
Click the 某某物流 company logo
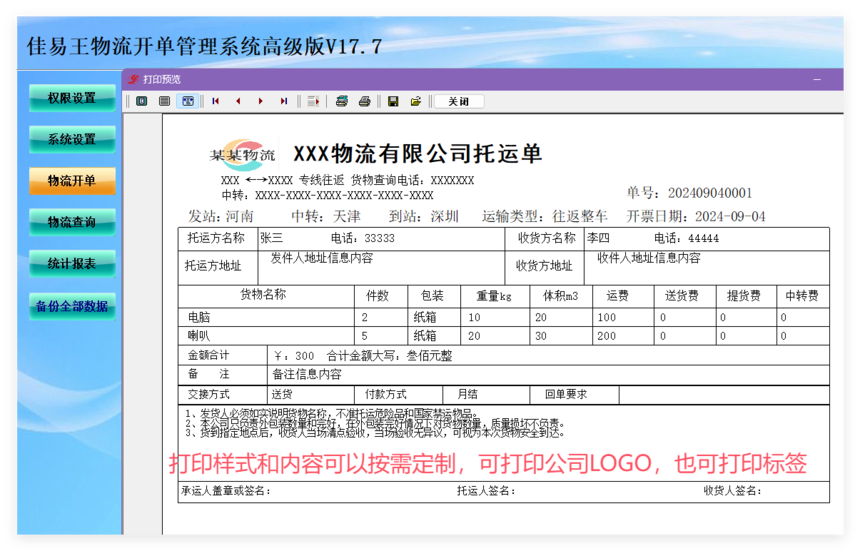tap(242, 155)
